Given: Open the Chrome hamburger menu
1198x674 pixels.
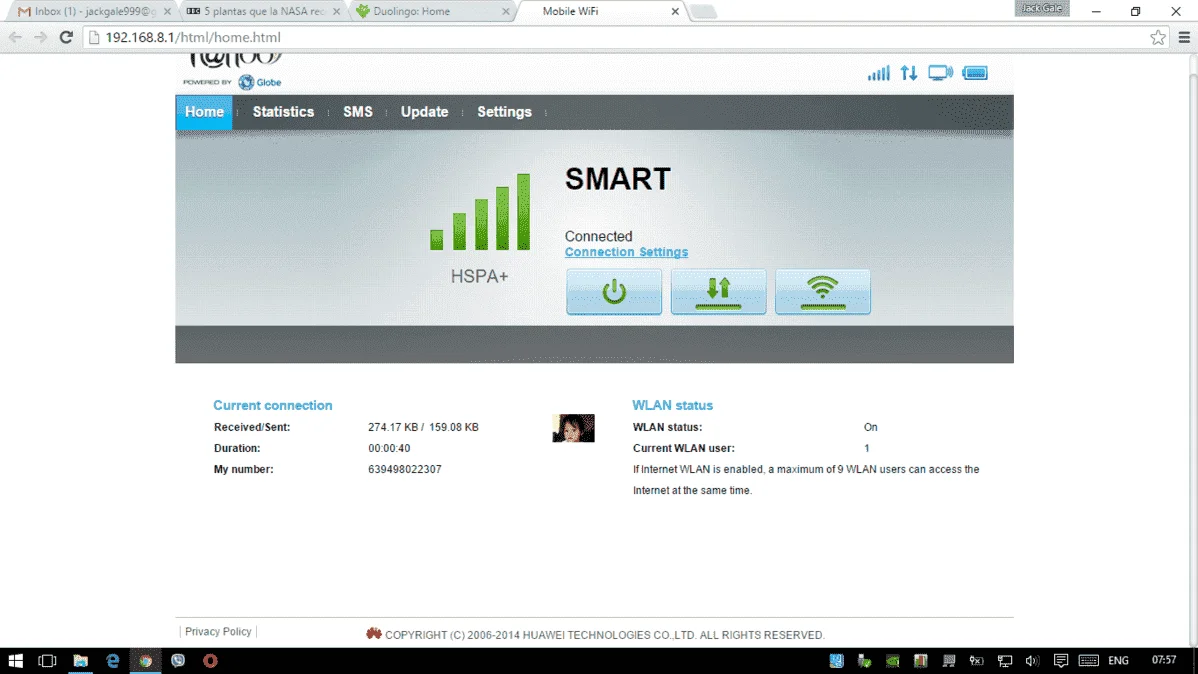Looking at the screenshot, I should click(1184, 37).
